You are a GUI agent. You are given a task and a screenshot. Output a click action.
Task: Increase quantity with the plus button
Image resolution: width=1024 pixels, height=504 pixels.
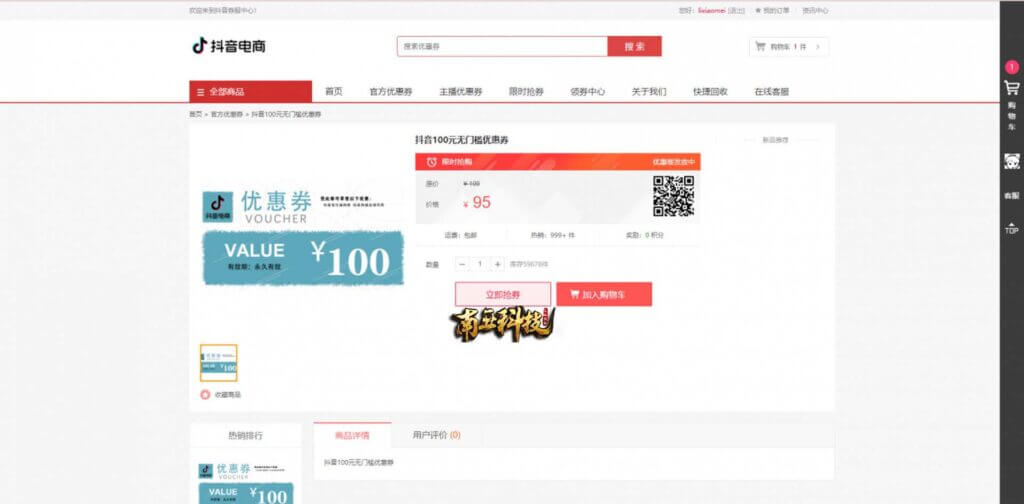pyautogui.click(x=498, y=264)
